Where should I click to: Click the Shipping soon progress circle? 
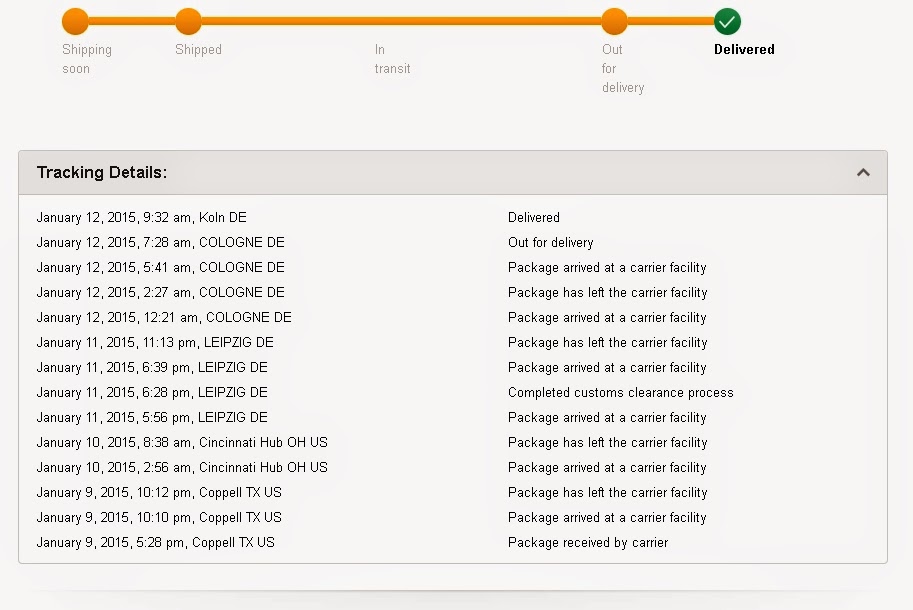[x=75, y=21]
